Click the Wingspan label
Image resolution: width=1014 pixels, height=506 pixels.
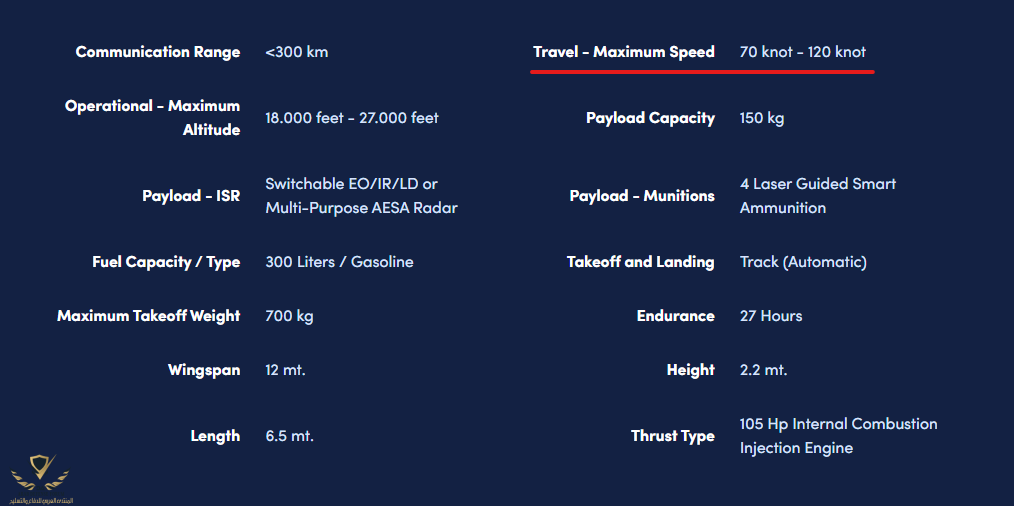204,370
